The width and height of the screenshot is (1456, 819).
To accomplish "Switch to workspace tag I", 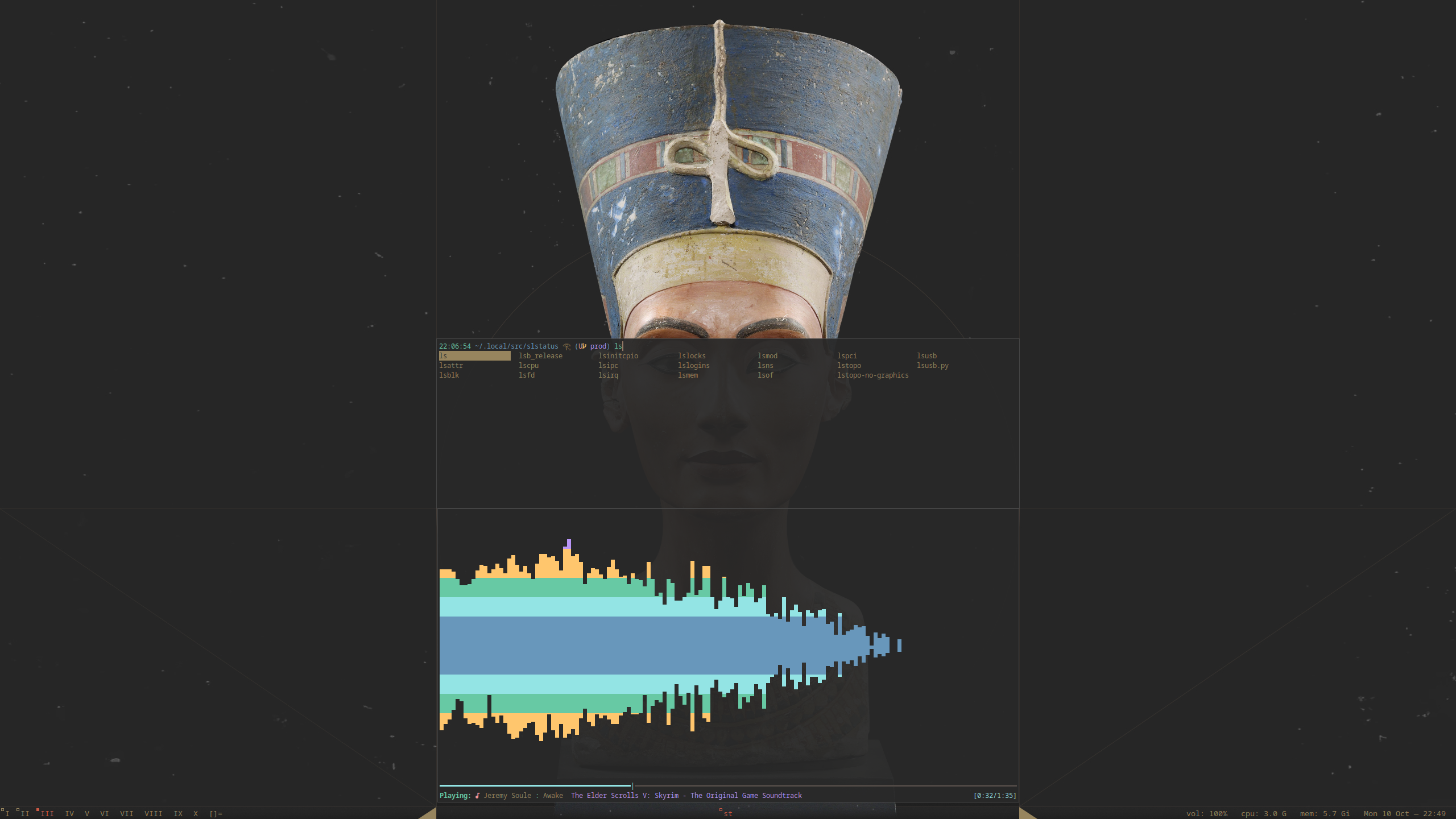I will [7, 814].
